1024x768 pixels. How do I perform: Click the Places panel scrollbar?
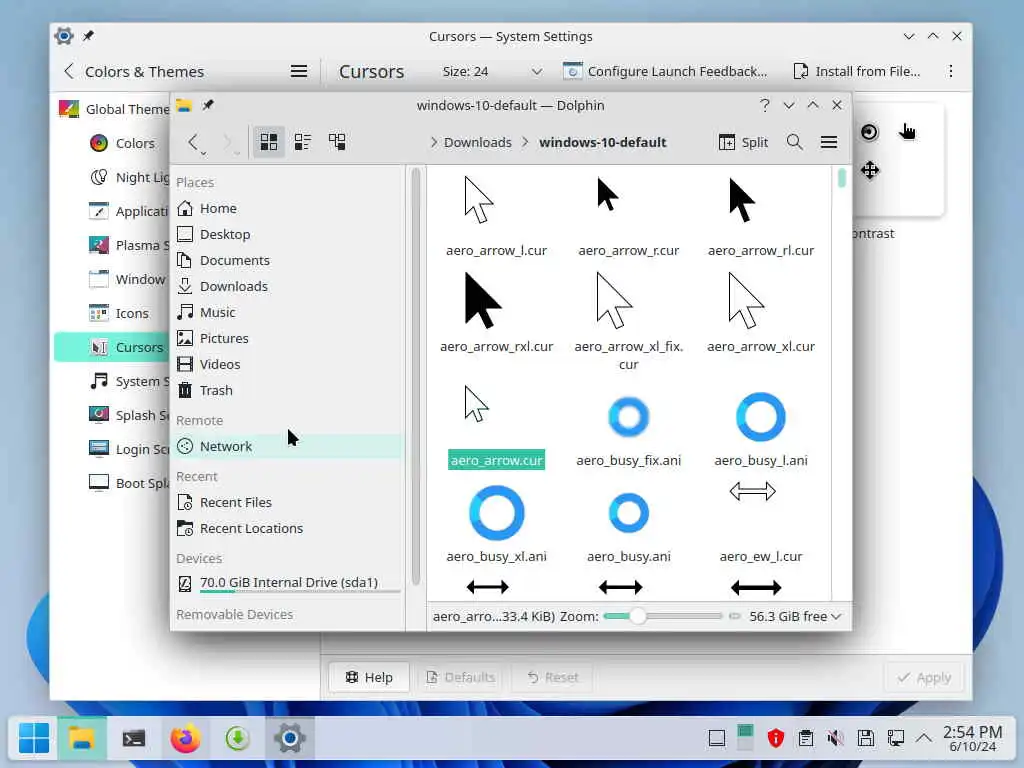(x=416, y=376)
